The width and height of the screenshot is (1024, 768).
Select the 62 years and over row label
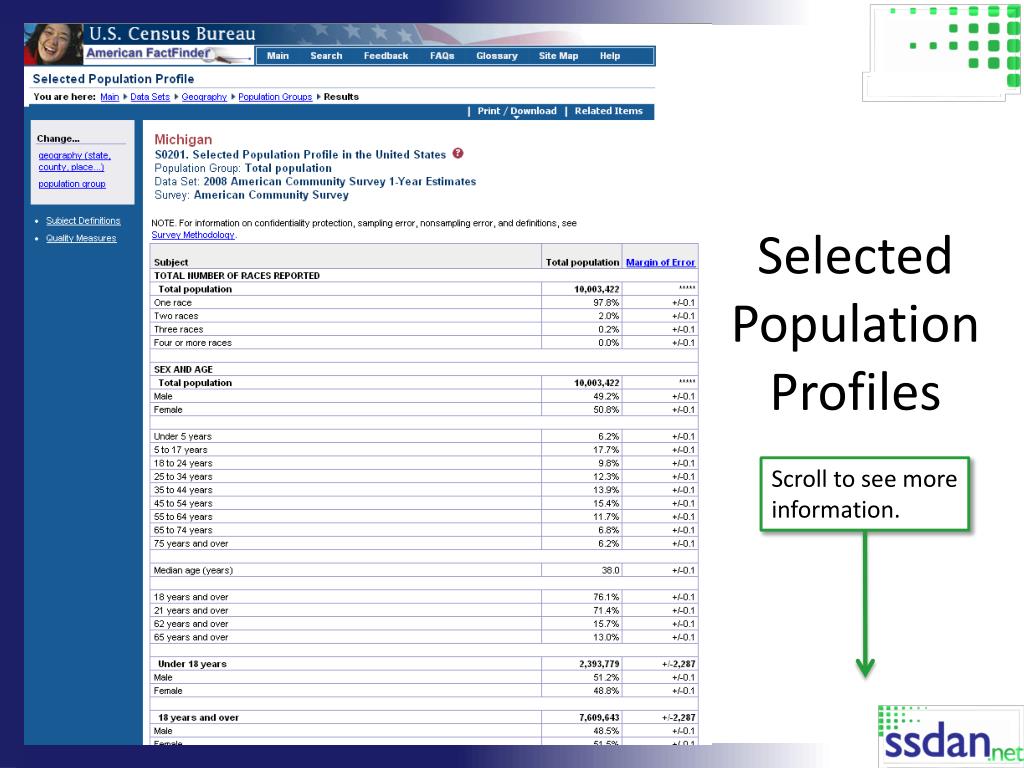click(x=191, y=624)
